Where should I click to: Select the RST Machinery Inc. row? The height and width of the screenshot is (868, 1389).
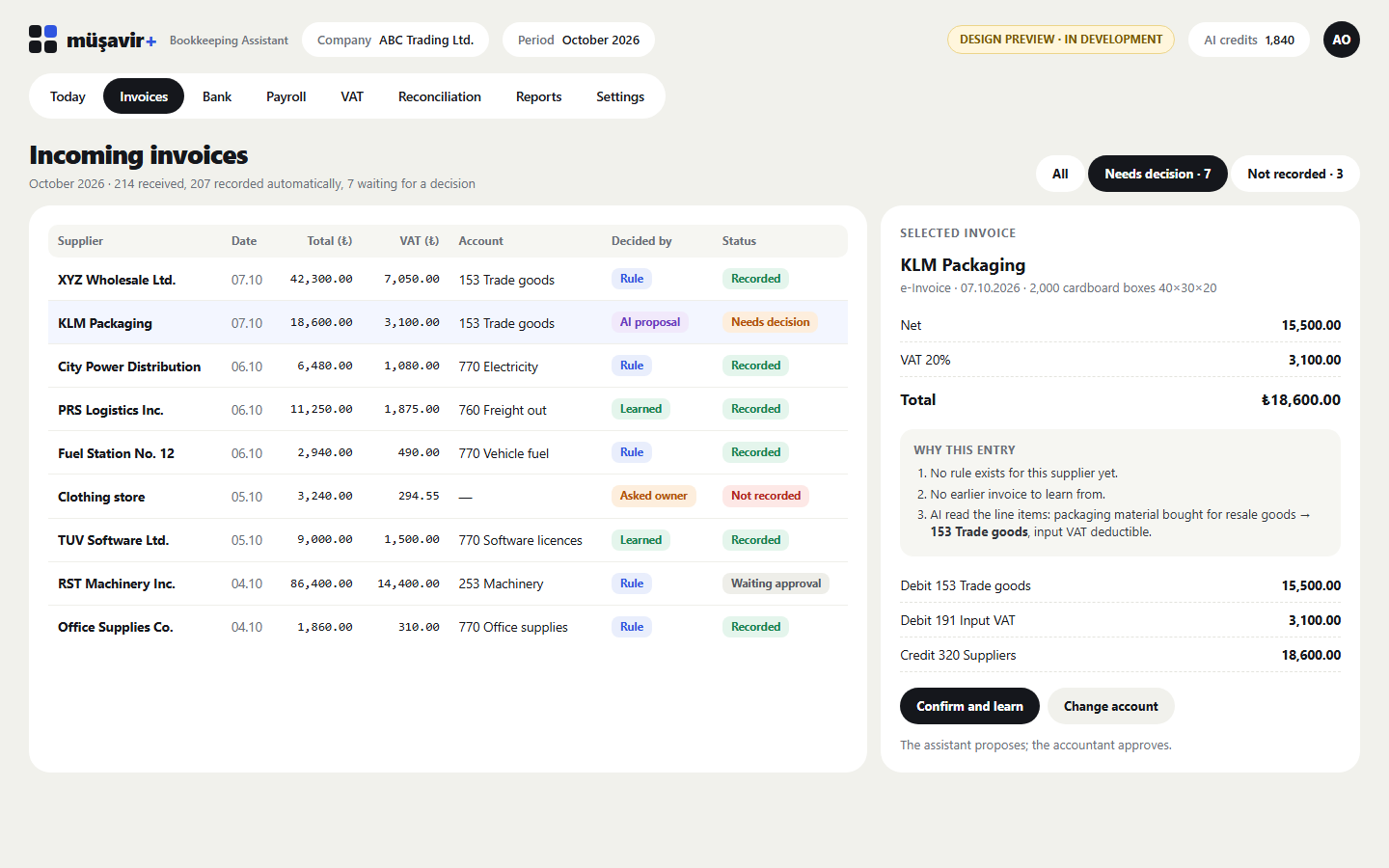[x=448, y=583]
